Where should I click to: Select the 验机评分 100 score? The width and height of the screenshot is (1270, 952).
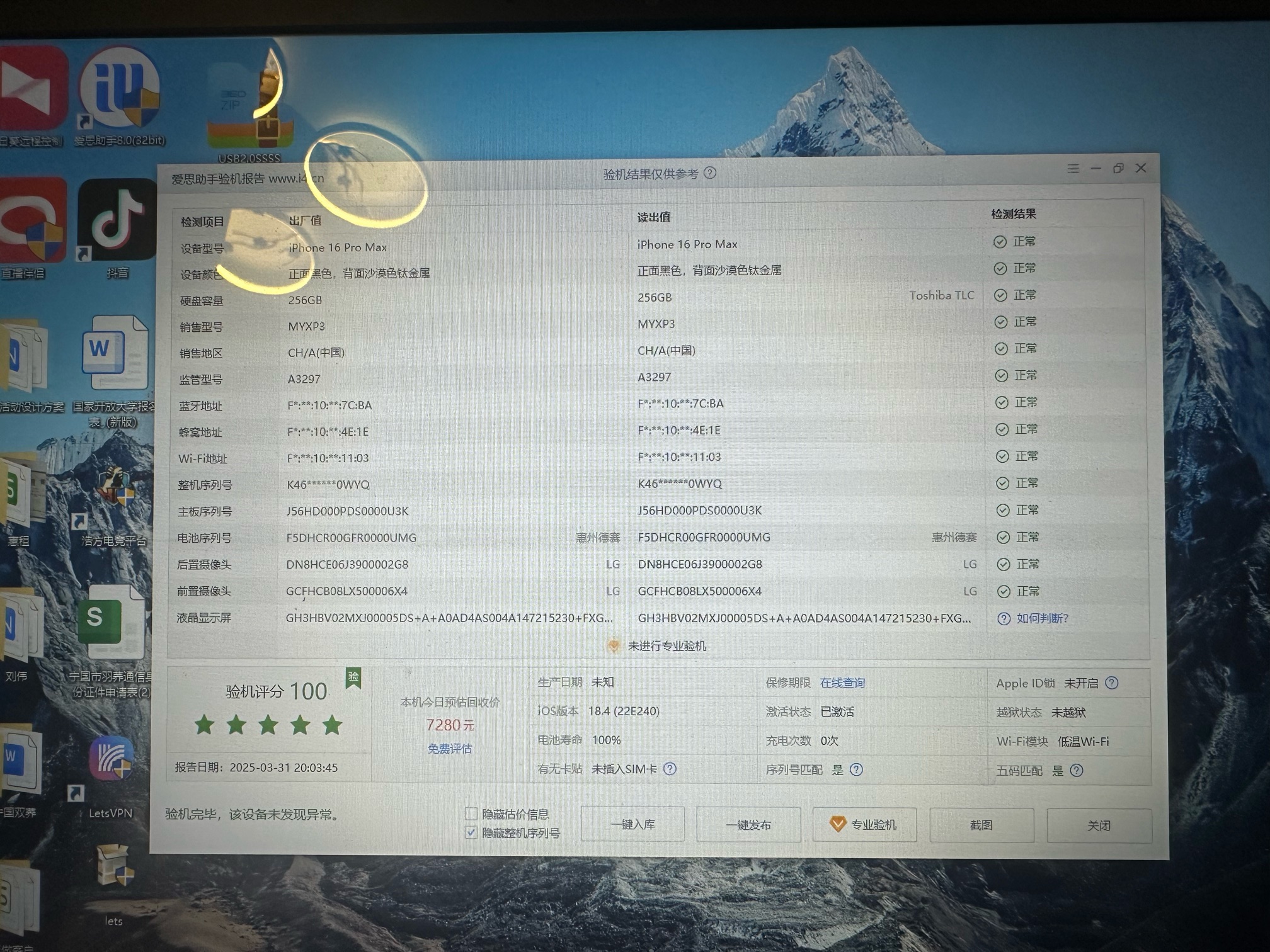(277, 692)
